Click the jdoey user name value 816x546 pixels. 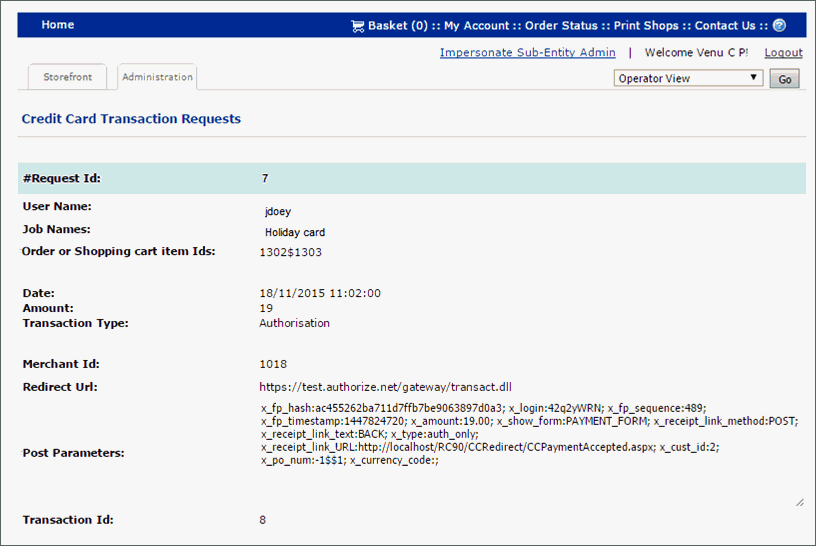[278, 212]
